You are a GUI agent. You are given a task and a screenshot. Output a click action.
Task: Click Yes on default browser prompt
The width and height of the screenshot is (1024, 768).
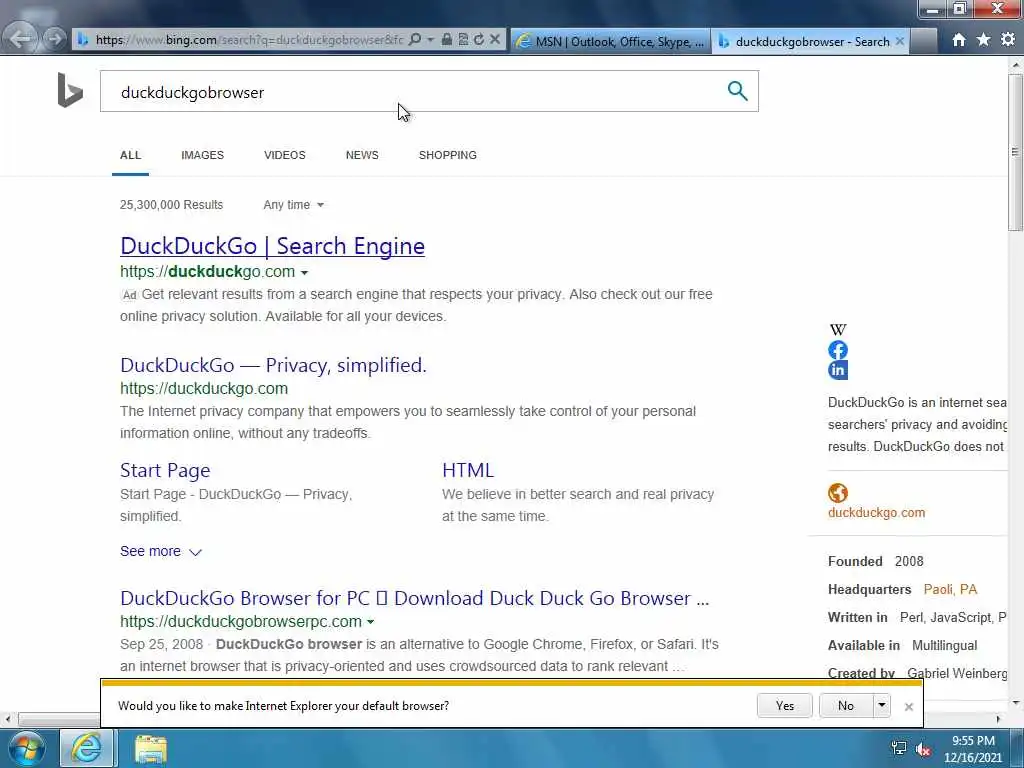pos(784,706)
